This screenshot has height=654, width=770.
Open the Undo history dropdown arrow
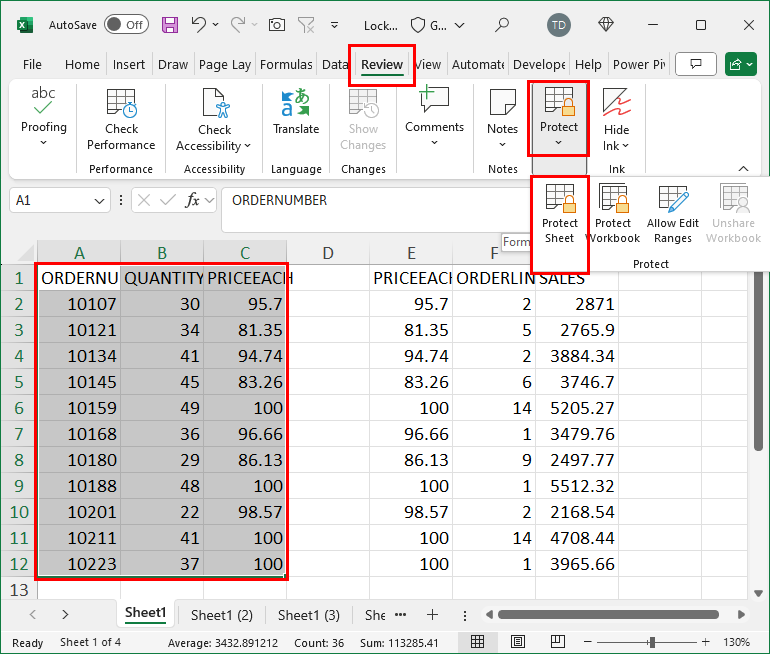click(216, 24)
